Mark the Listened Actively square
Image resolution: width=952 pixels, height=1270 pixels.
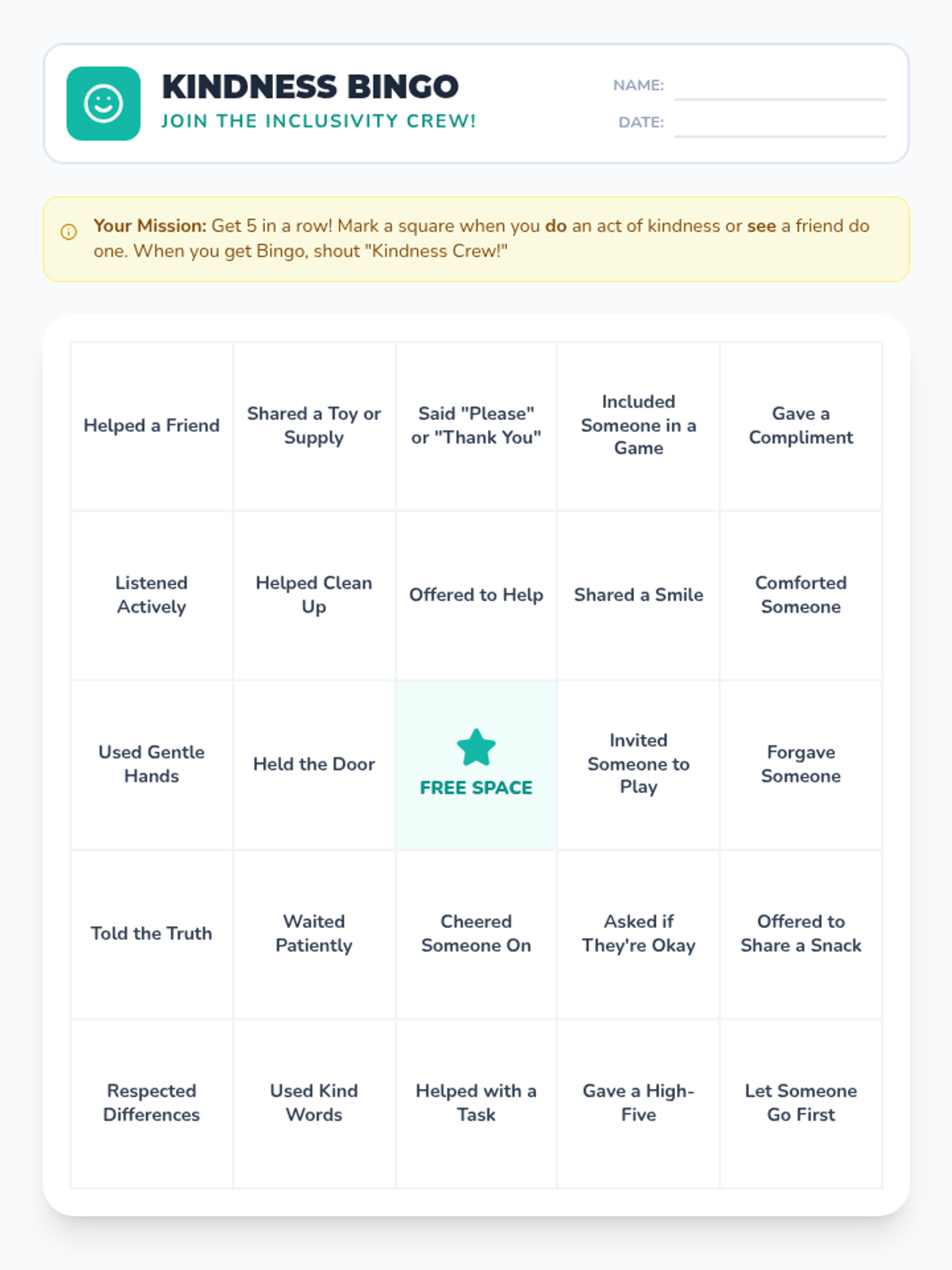[152, 595]
